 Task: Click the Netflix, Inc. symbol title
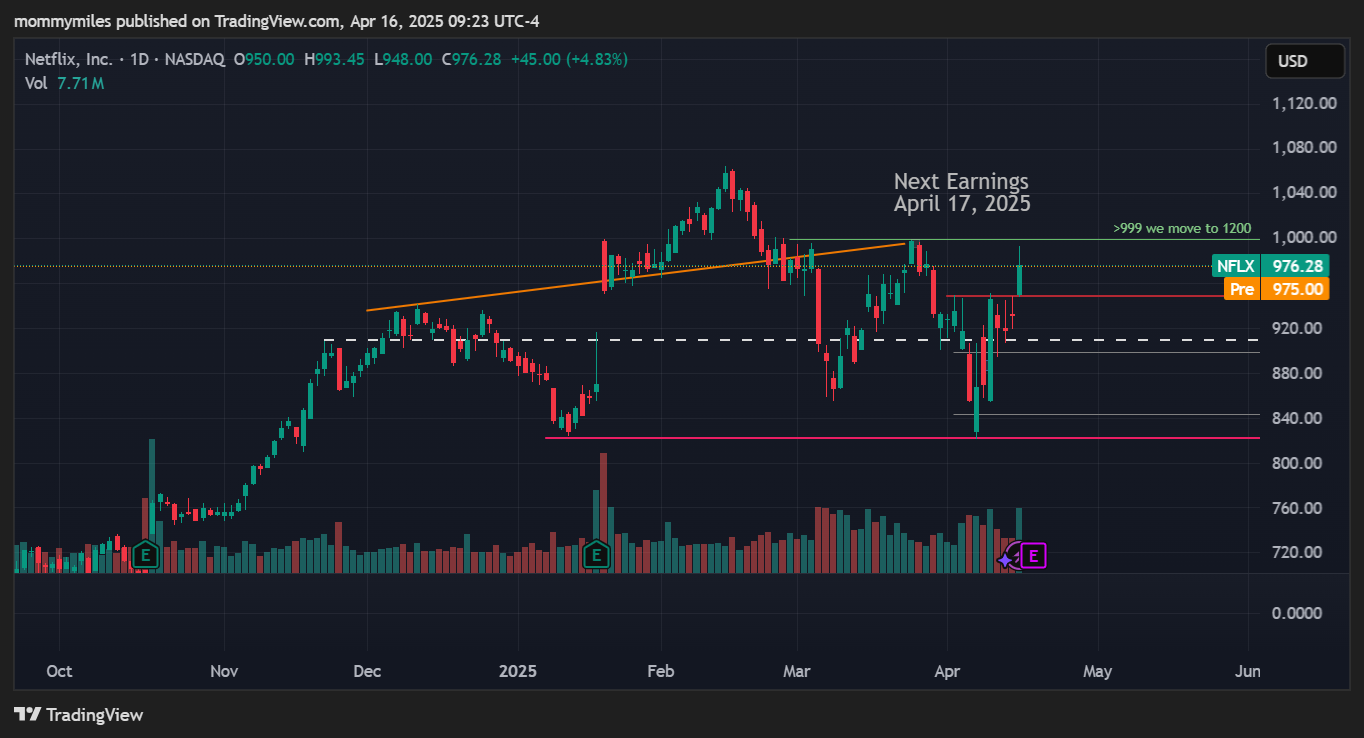pos(68,60)
